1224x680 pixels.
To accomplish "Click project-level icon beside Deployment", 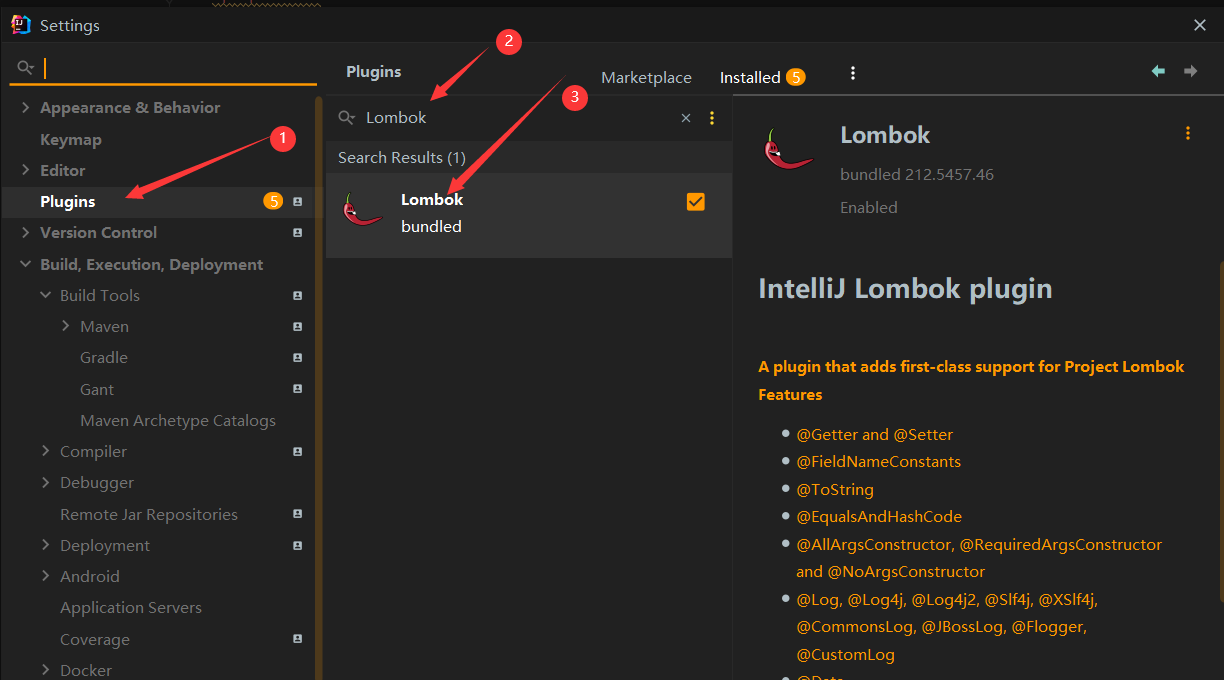I will click(297, 546).
